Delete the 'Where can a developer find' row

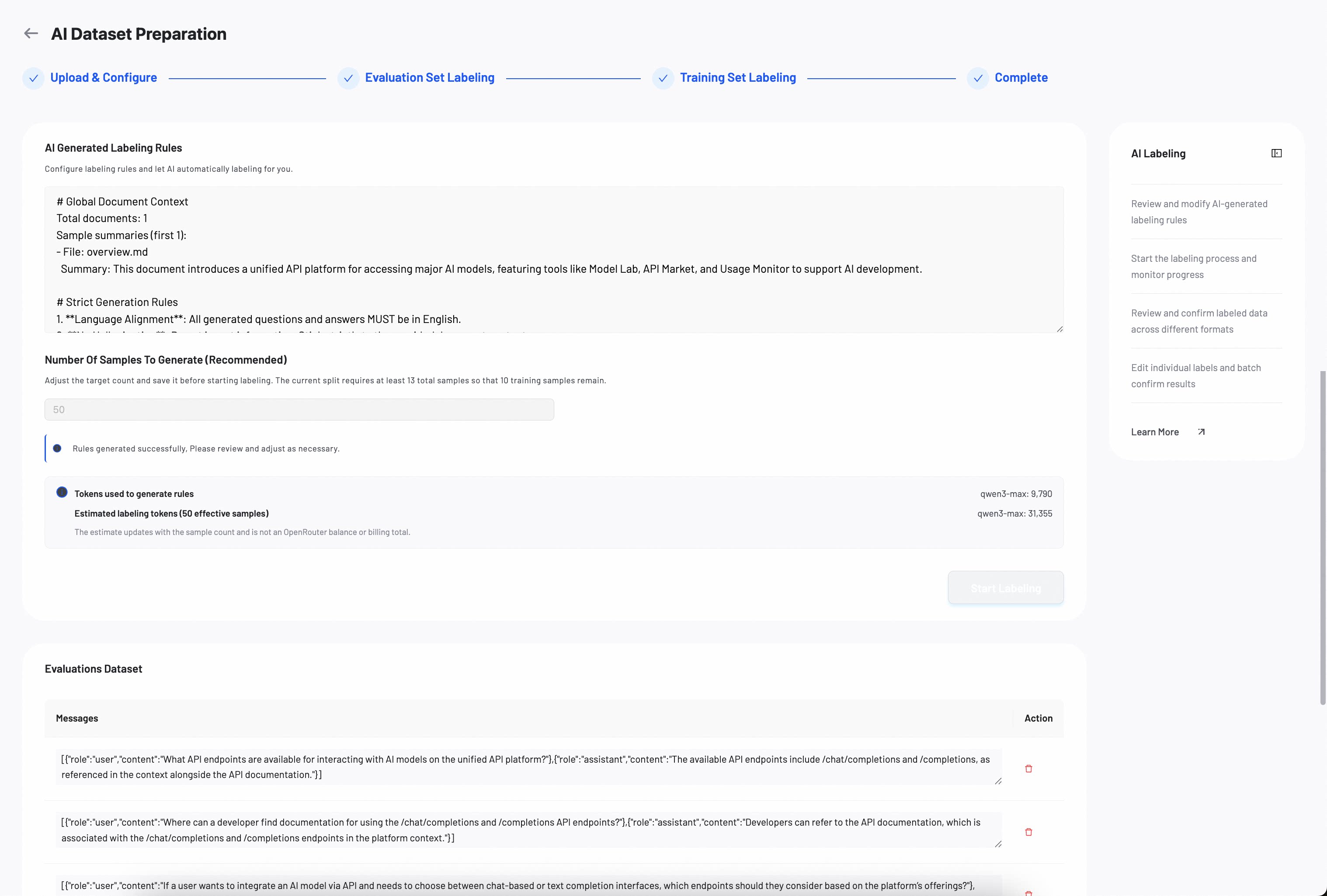coord(1028,832)
